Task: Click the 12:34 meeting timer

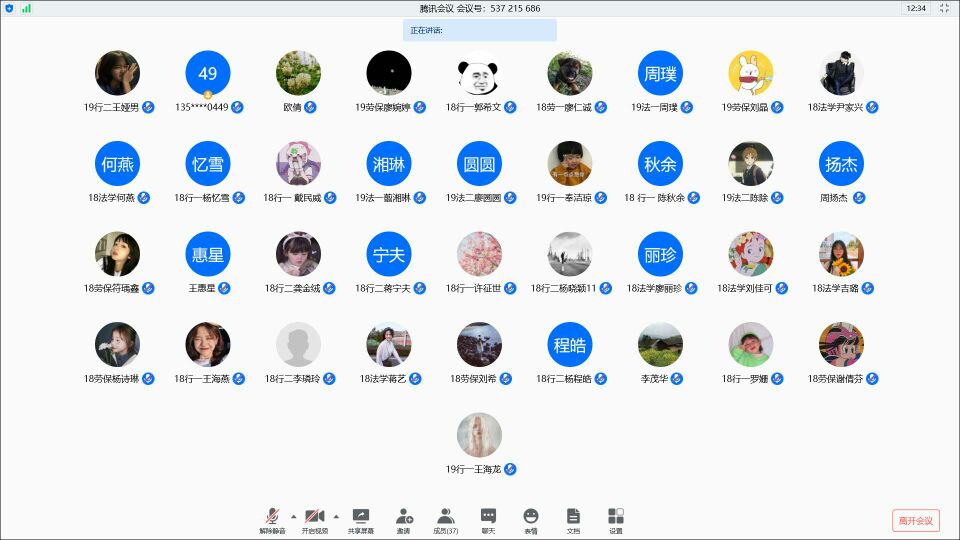Action: (914, 8)
